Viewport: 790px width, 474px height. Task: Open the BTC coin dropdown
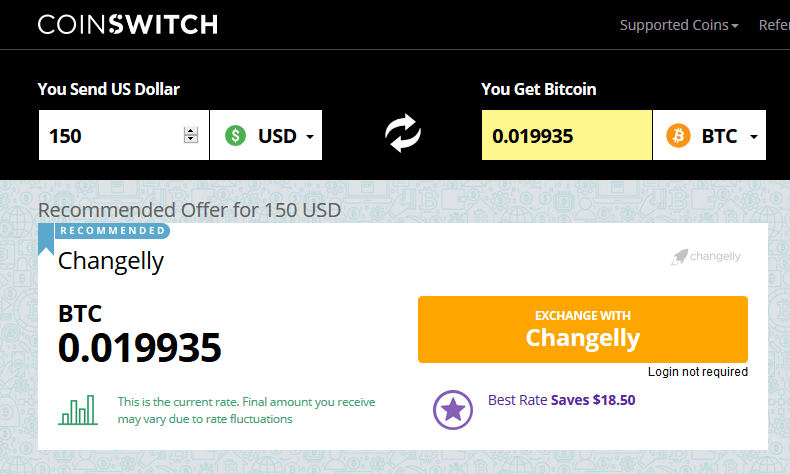click(x=709, y=135)
